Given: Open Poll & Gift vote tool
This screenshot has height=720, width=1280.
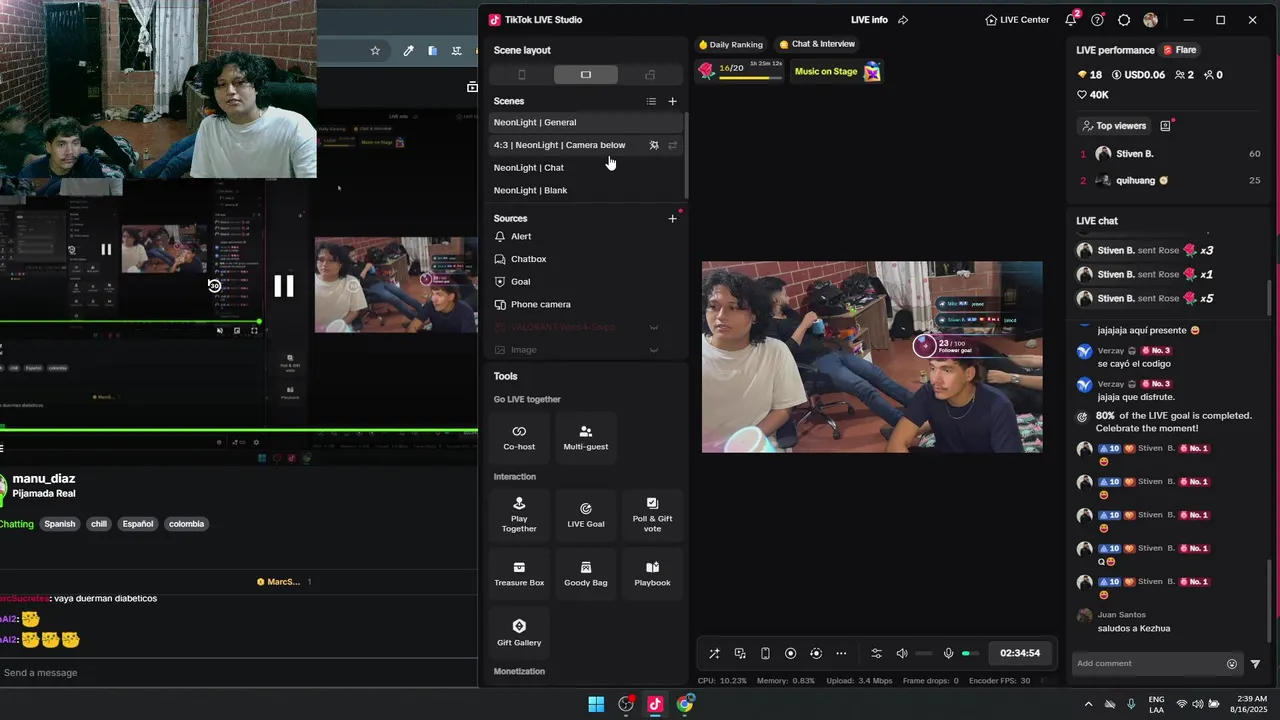Looking at the screenshot, I should (652, 515).
